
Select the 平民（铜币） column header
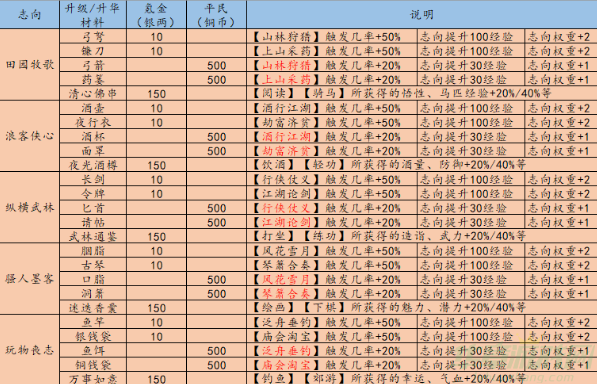click(x=216, y=14)
